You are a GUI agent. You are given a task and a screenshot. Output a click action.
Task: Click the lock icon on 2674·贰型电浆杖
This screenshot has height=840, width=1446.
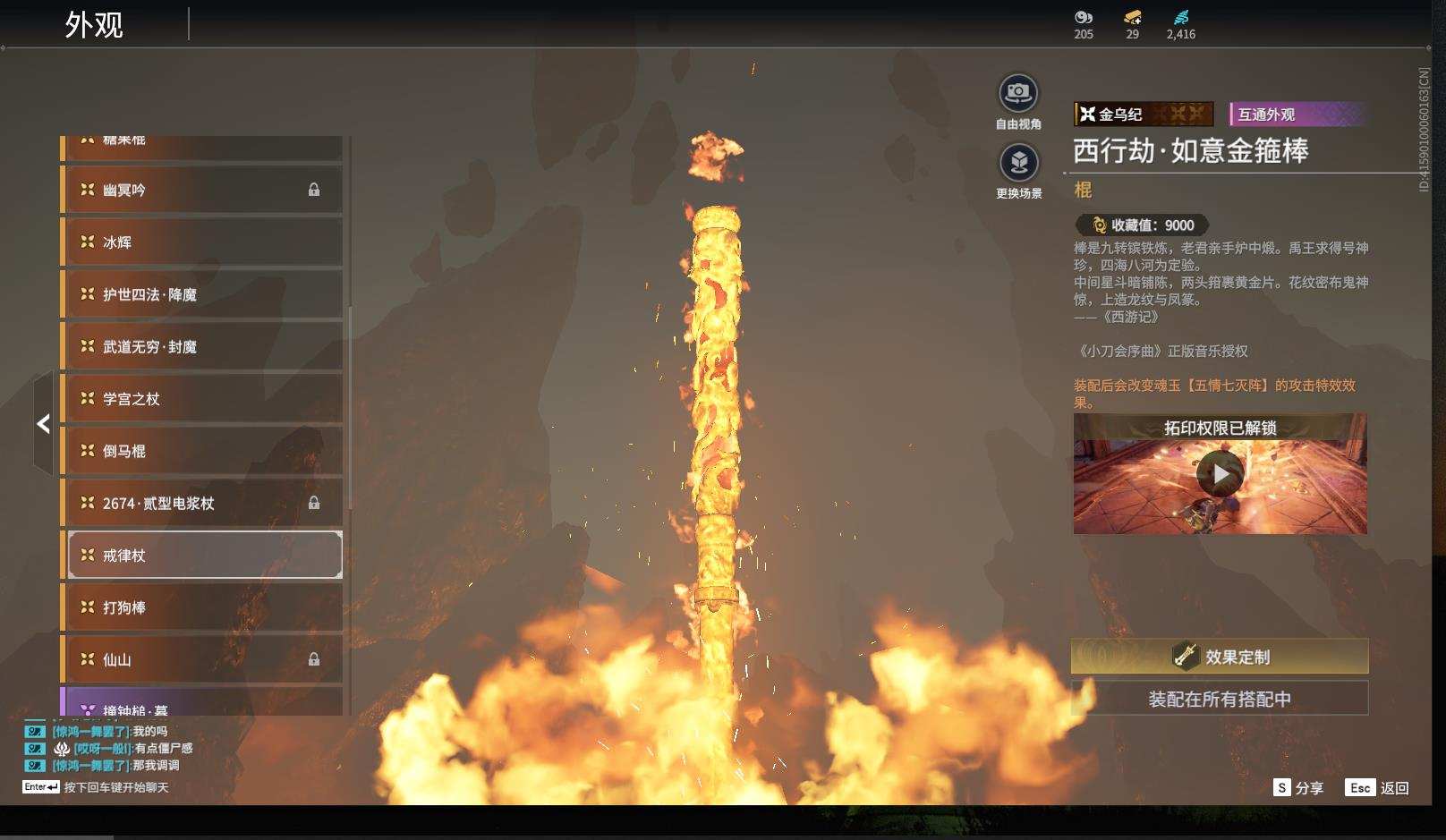pos(314,503)
